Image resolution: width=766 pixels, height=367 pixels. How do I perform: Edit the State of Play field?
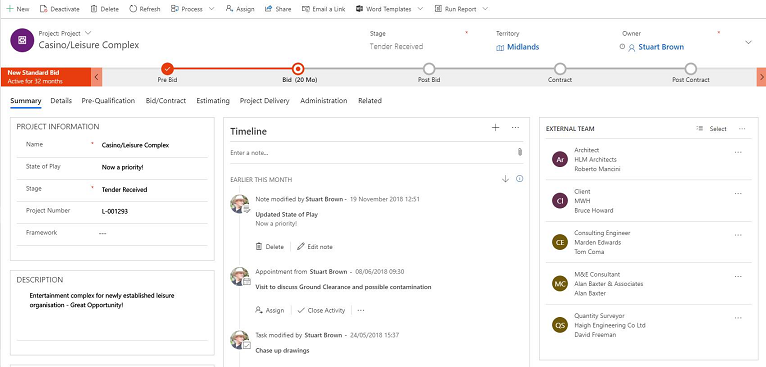pos(153,167)
